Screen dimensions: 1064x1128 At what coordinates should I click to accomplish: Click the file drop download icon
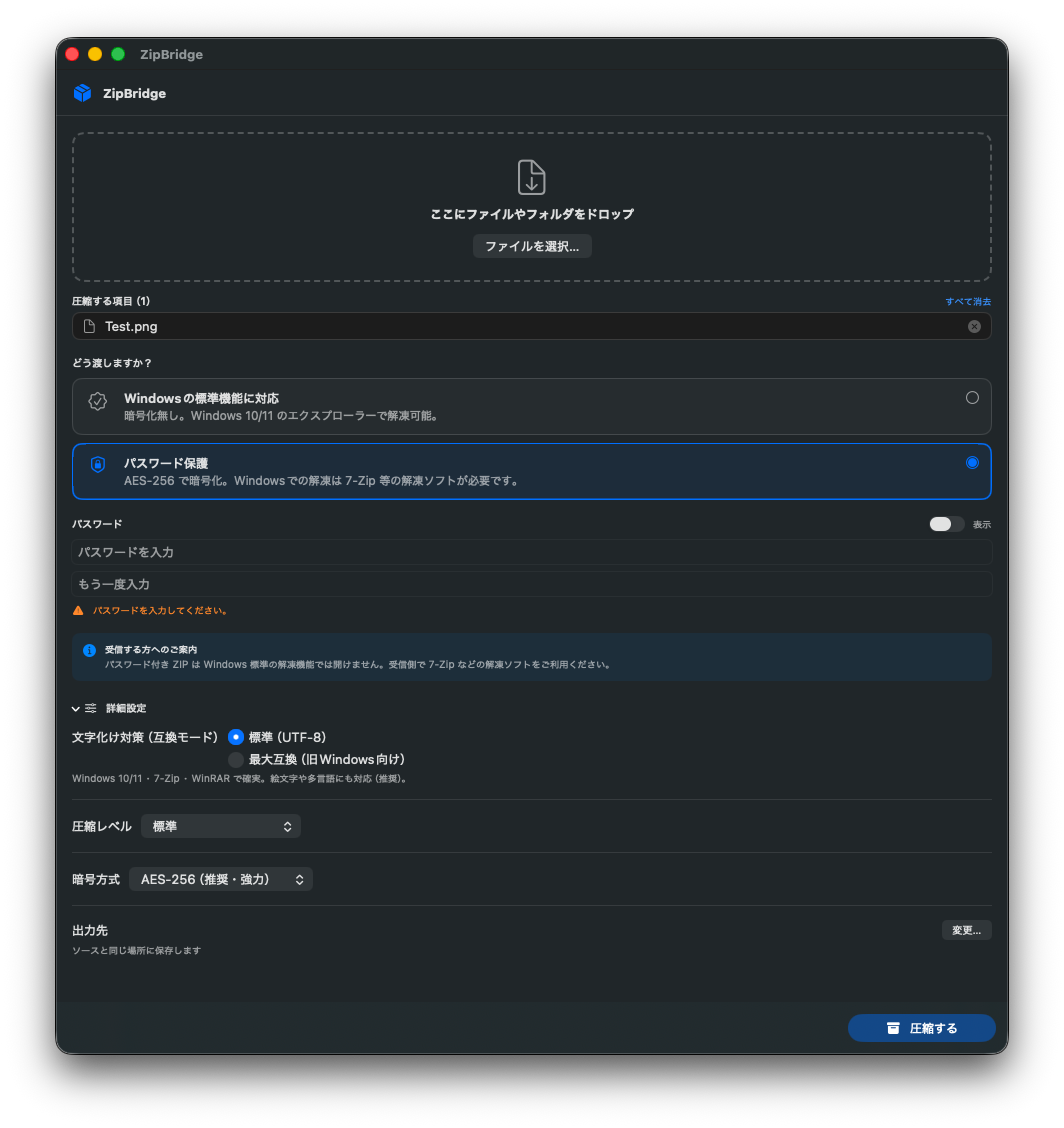pyautogui.click(x=532, y=177)
